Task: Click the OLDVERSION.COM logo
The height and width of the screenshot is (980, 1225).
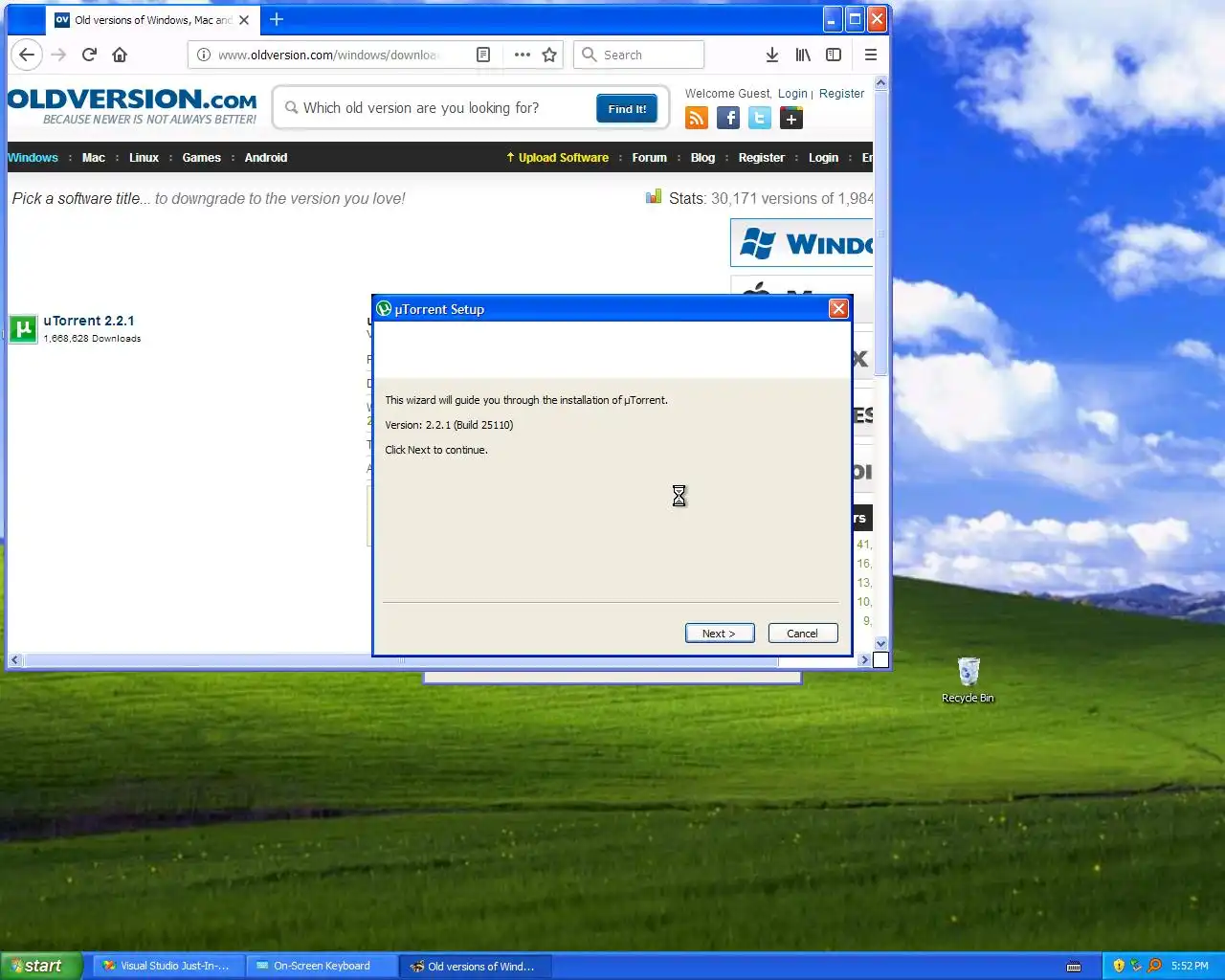Action: [x=133, y=105]
